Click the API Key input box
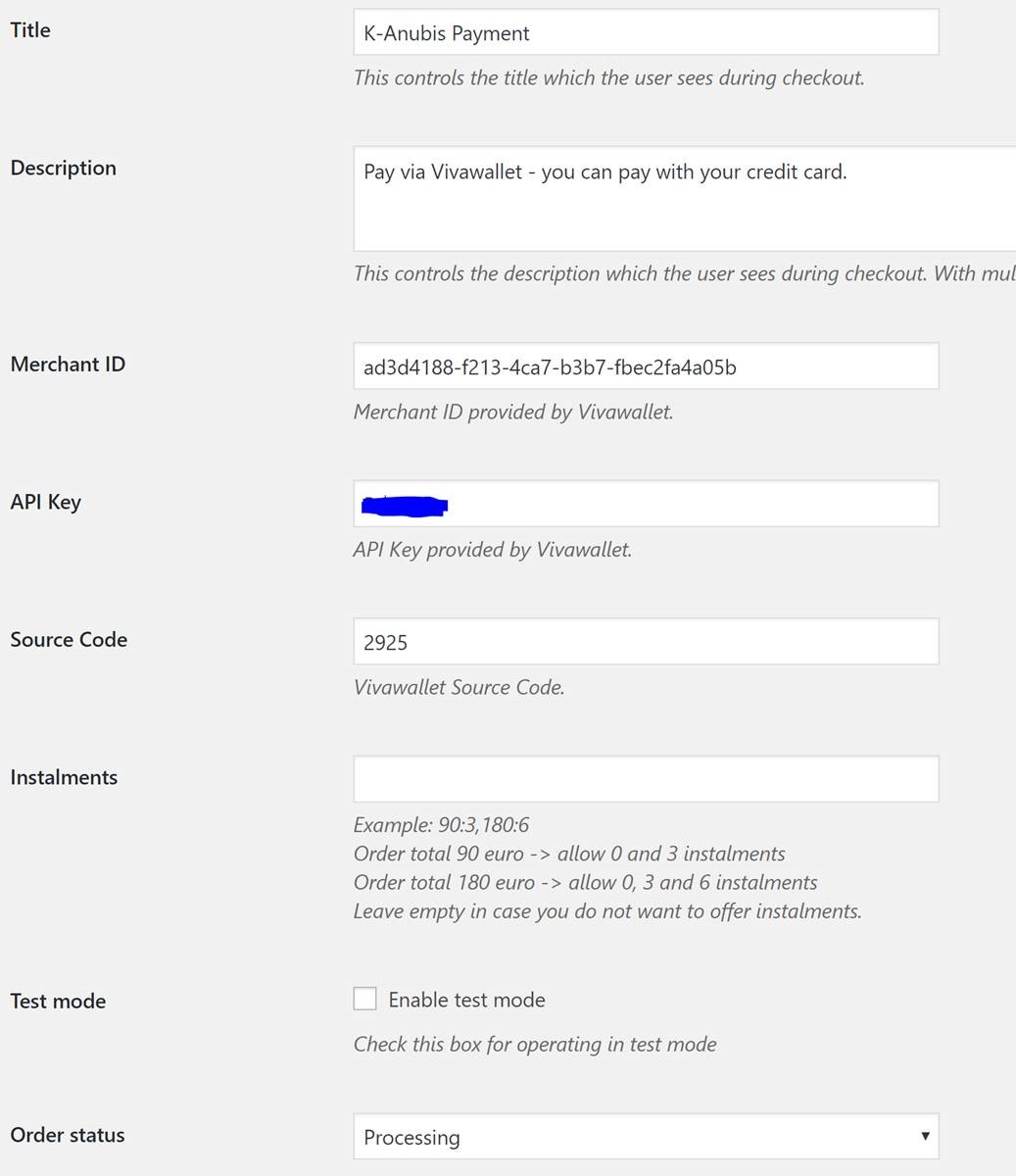The image size is (1016, 1176). [646, 503]
